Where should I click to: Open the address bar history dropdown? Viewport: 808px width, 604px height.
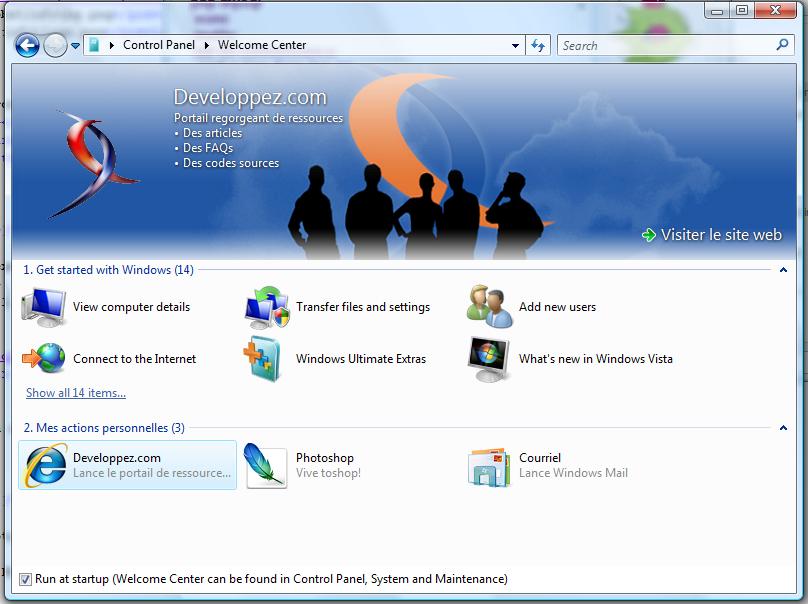pos(515,45)
